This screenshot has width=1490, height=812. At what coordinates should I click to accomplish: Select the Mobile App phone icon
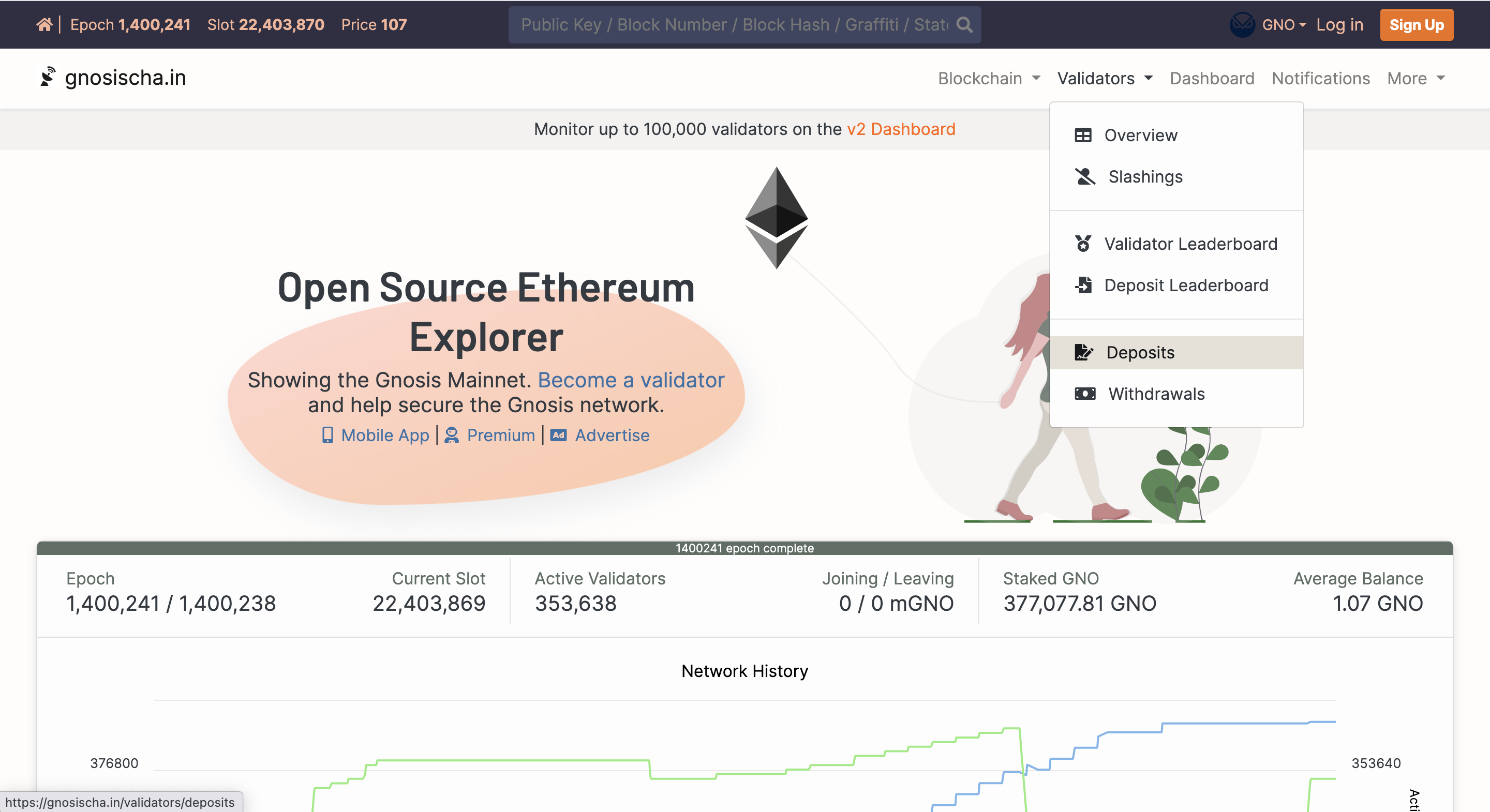(327, 435)
